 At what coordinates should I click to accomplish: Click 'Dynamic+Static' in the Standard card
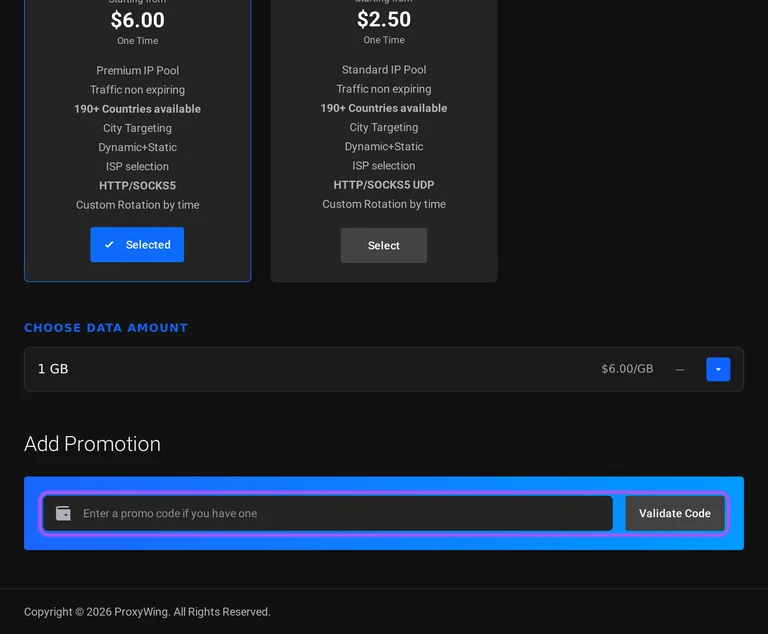coord(384,146)
